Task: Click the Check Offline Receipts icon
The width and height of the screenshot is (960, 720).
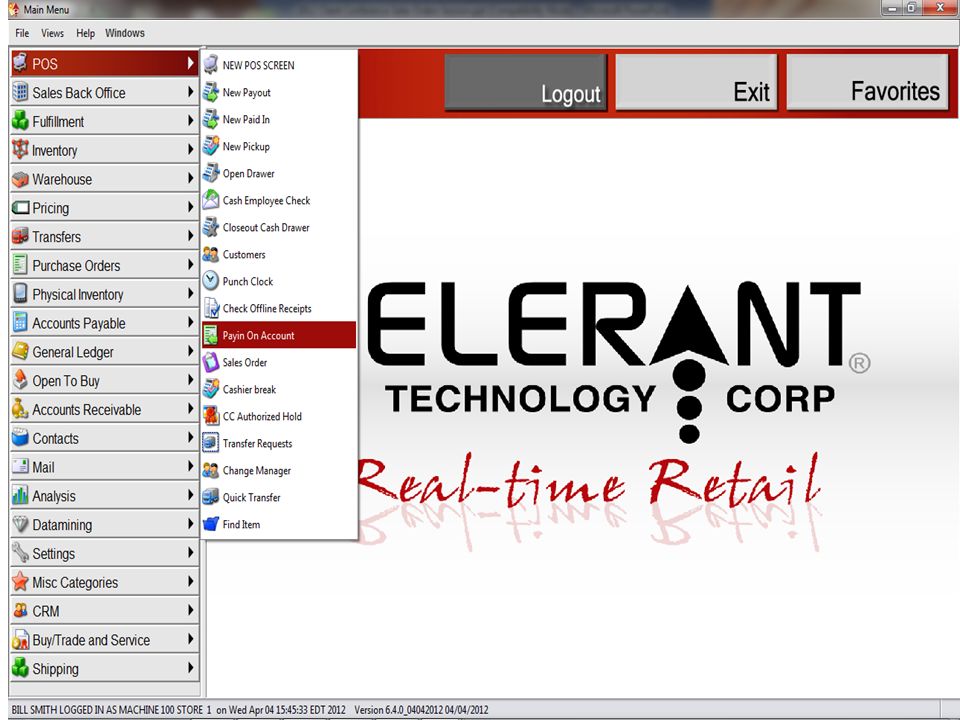Action: (x=211, y=308)
